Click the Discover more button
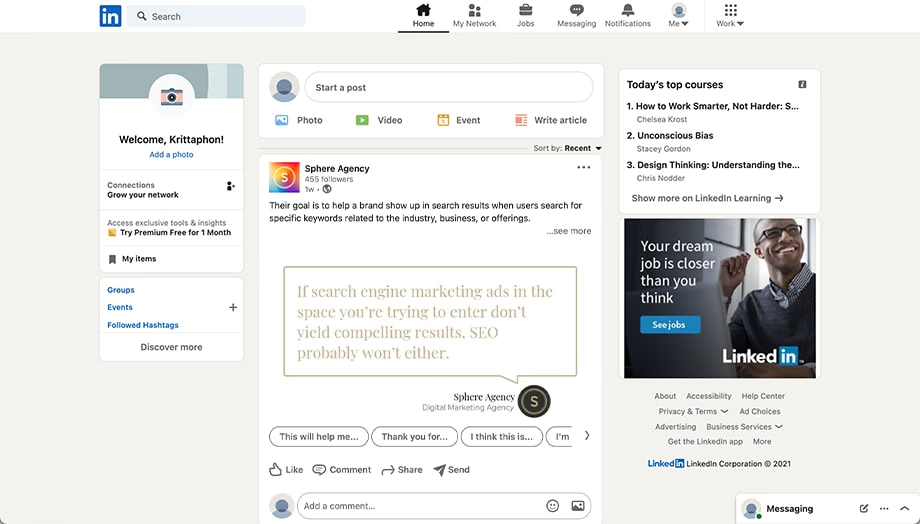The width and height of the screenshot is (920, 524). (x=171, y=347)
